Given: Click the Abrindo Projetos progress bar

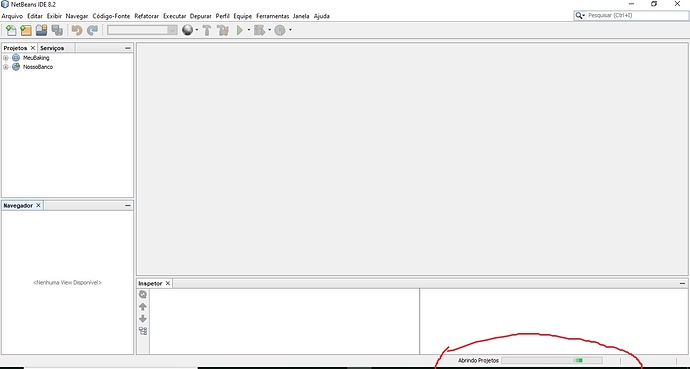Looking at the screenshot, I should tap(552, 360).
